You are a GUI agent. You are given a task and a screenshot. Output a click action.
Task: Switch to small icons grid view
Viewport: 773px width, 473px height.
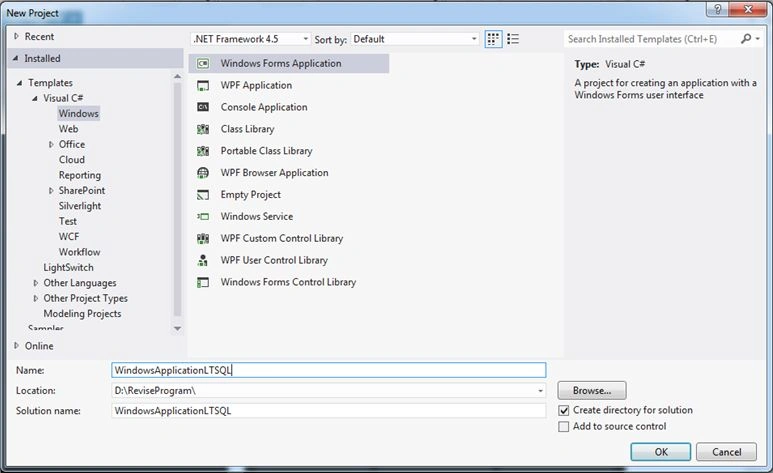pos(493,39)
